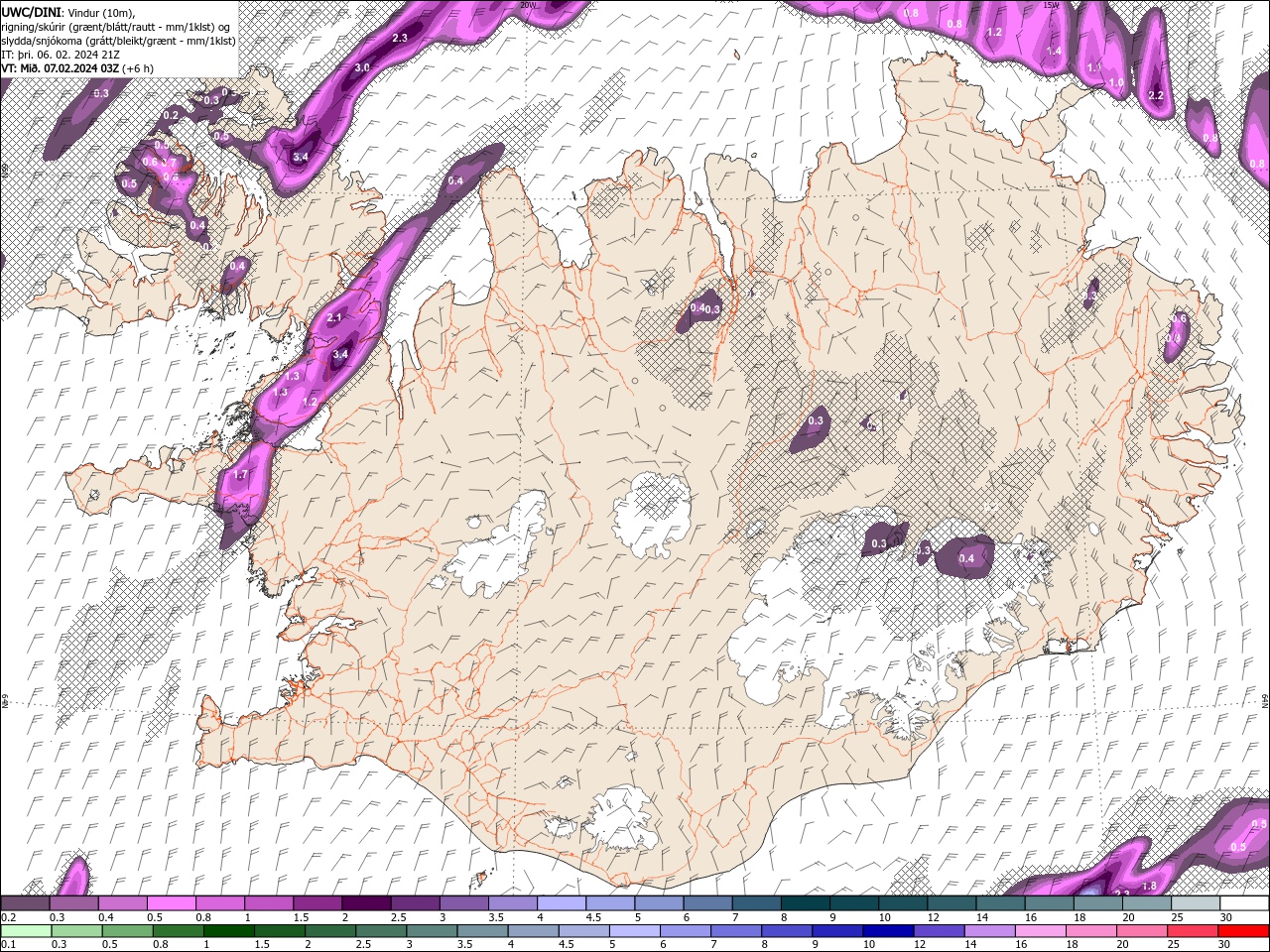The image size is (1270, 952).
Task: Click the purple 1.5 swatch in upper legend
Action: [x=317, y=903]
